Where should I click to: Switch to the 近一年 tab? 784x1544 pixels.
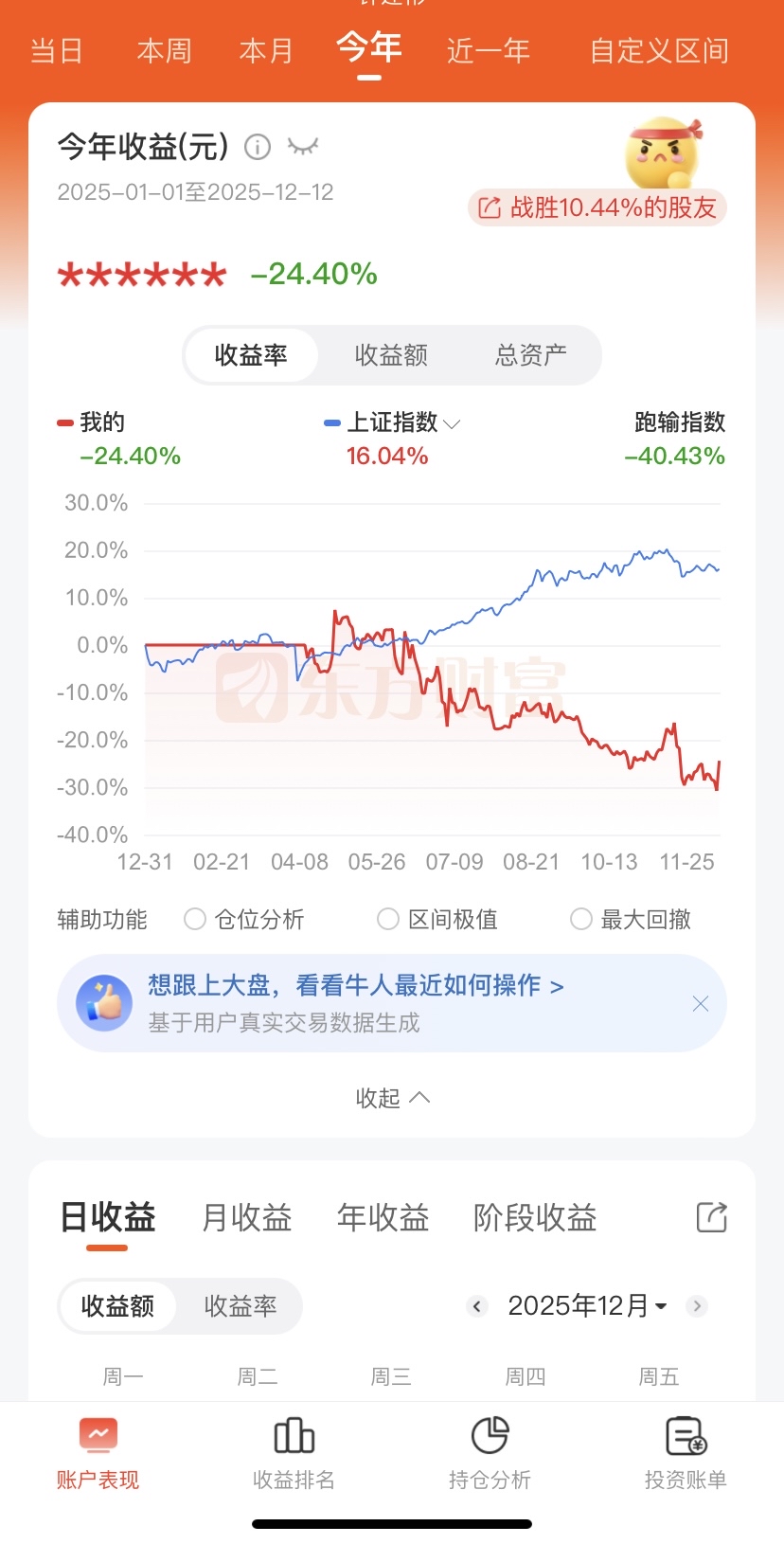[x=488, y=50]
